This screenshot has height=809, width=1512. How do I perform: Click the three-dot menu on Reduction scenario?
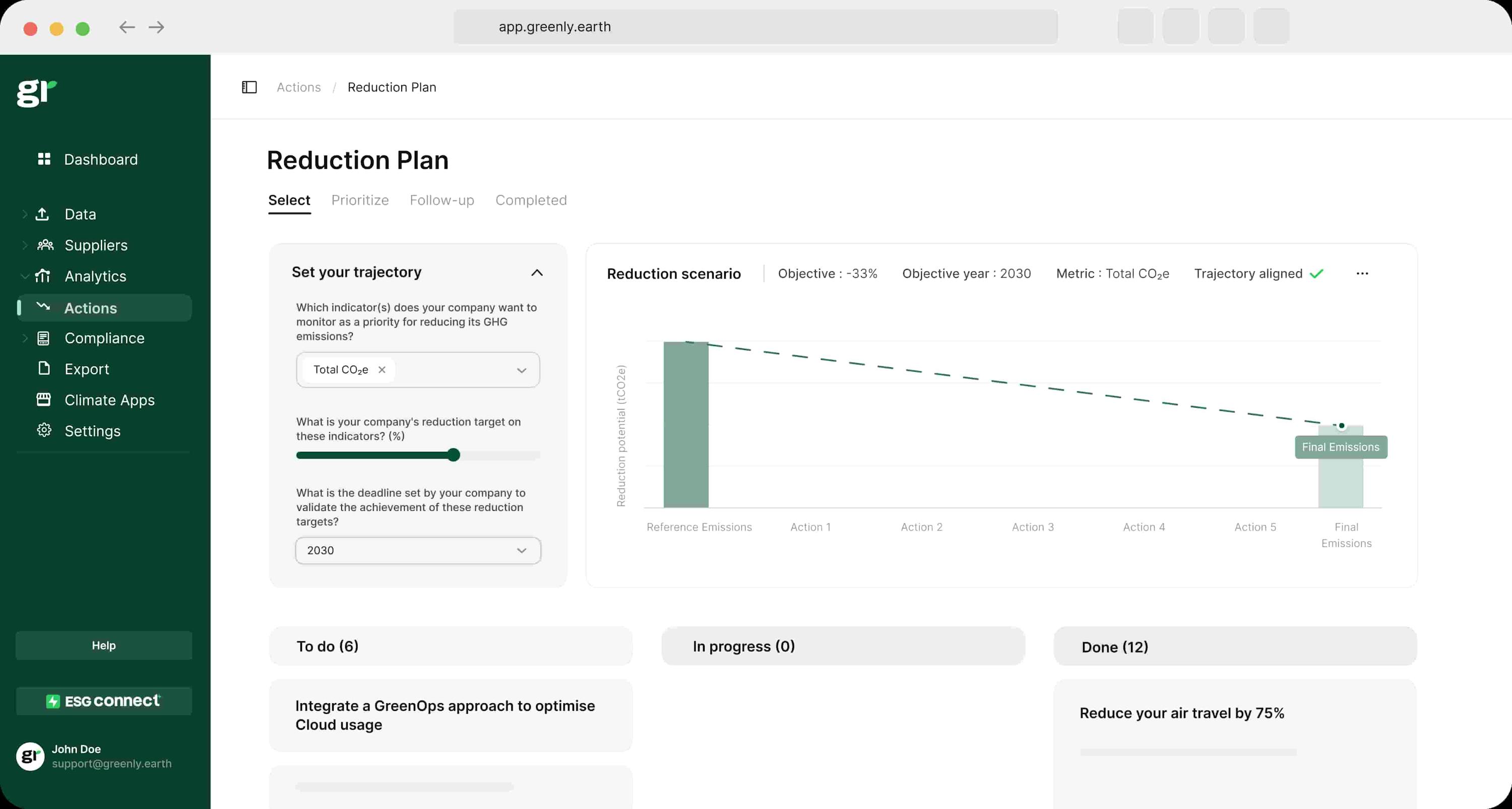(x=1363, y=274)
